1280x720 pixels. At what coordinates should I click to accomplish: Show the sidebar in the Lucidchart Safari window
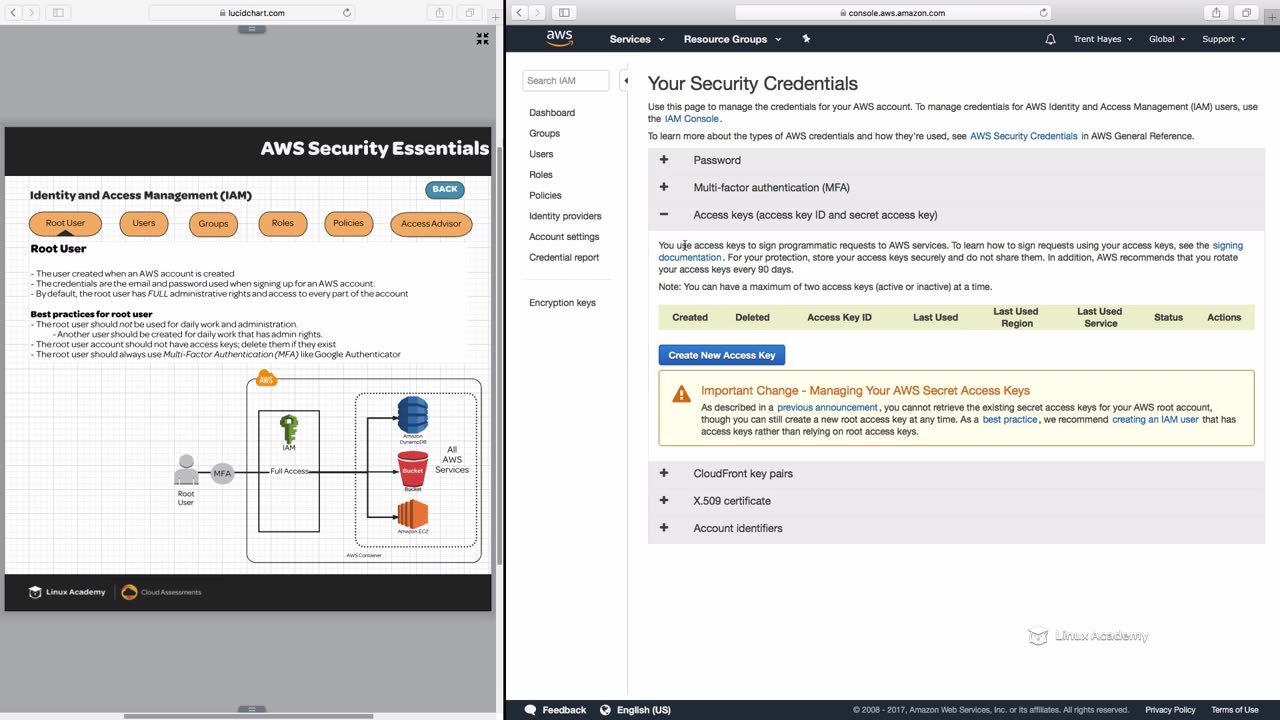click(58, 13)
